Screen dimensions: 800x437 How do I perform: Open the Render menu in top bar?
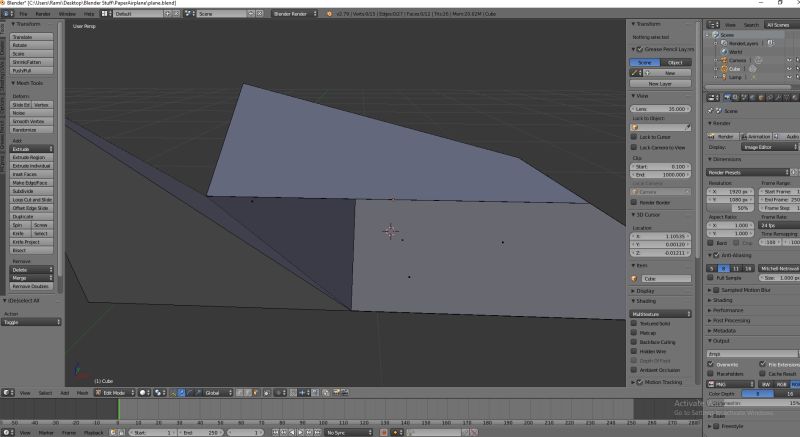point(43,14)
